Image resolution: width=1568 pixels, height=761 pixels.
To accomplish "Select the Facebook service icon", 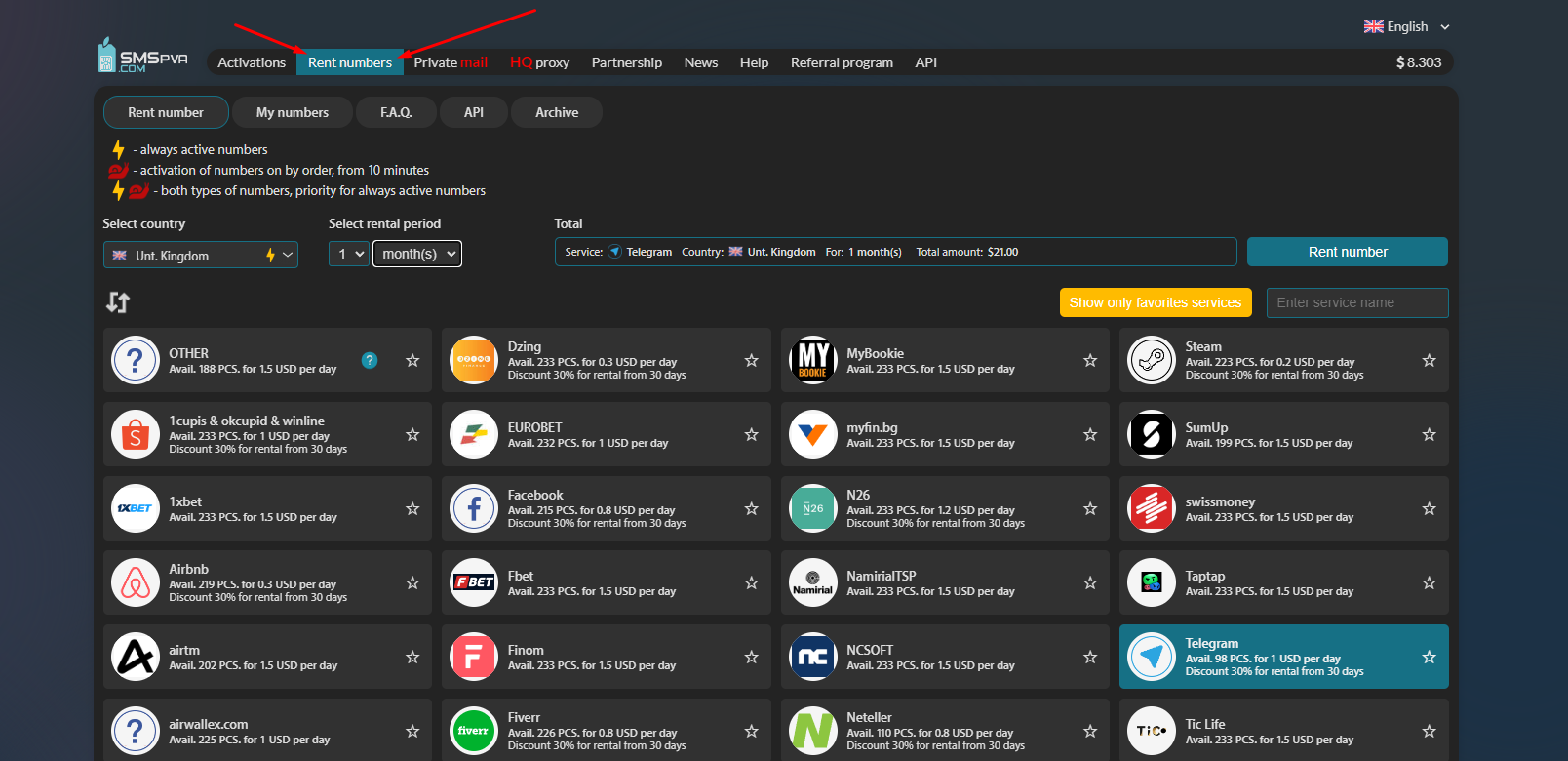I will pyautogui.click(x=474, y=508).
